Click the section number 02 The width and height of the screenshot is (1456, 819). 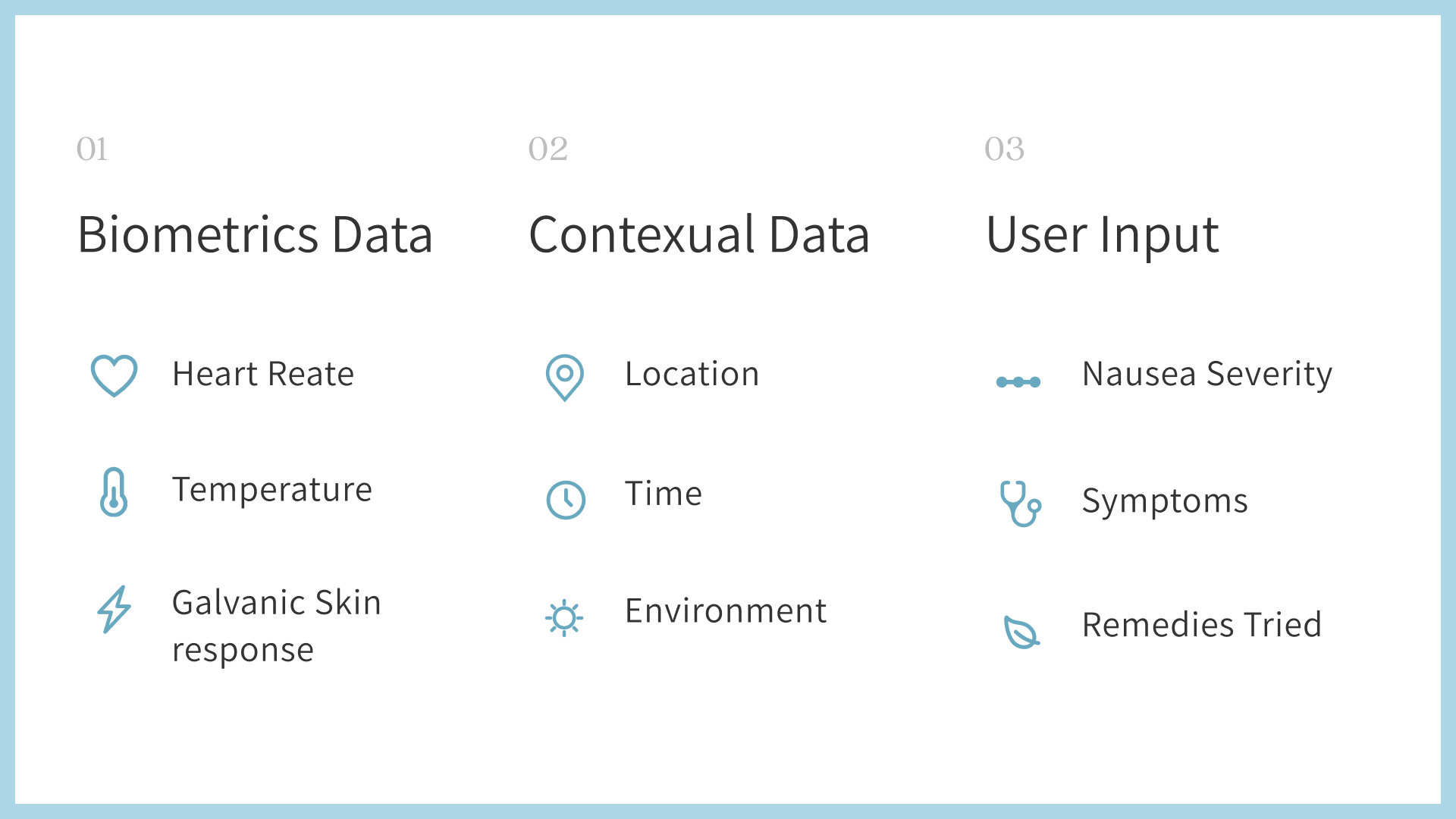pos(548,149)
